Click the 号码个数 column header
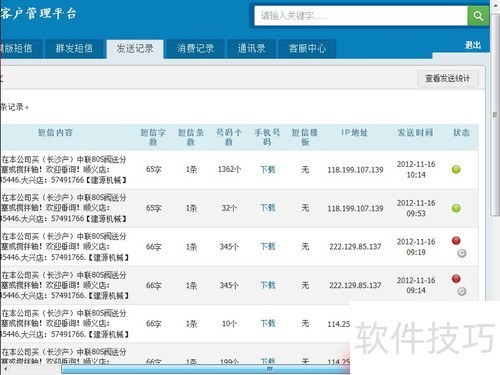Screen dimensions: 500x375 [229, 137]
